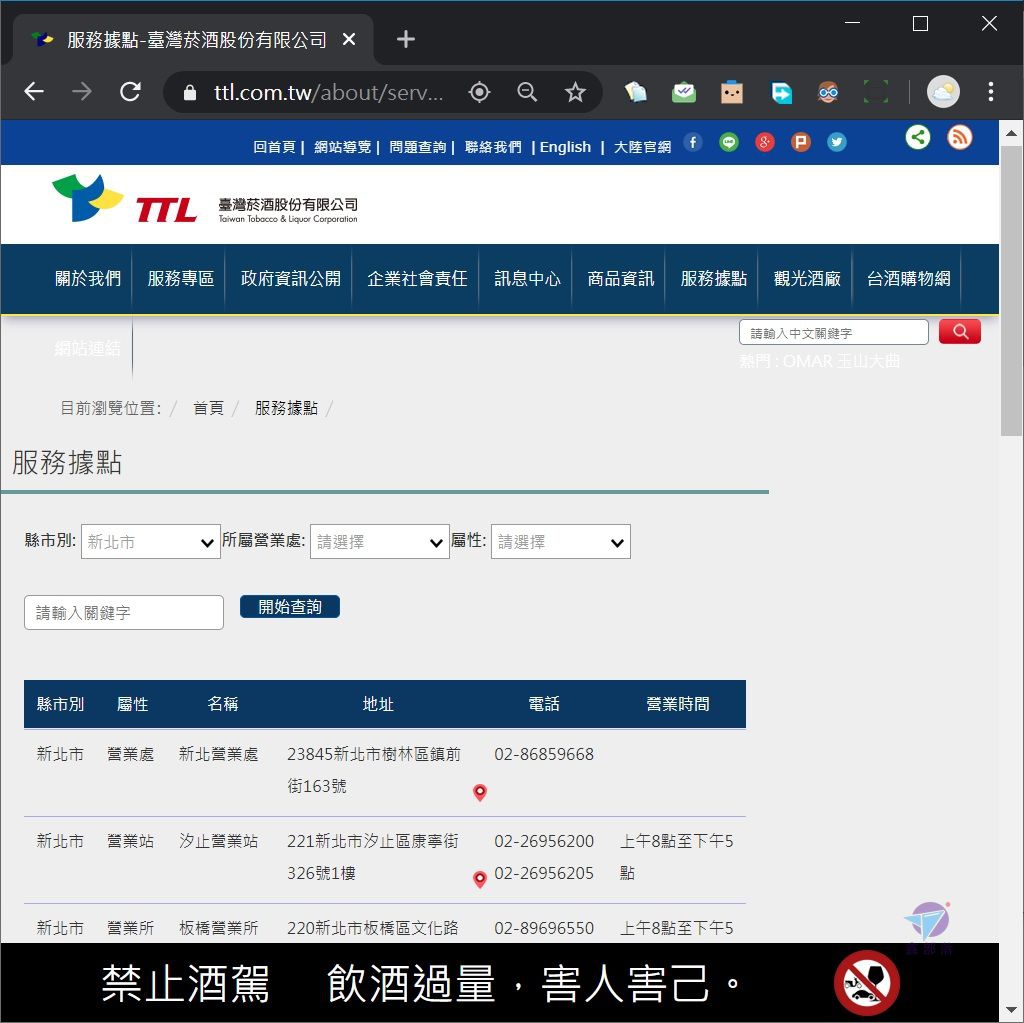Click the owl-face extension icon
This screenshot has height=1023, width=1024.
(x=828, y=91)
